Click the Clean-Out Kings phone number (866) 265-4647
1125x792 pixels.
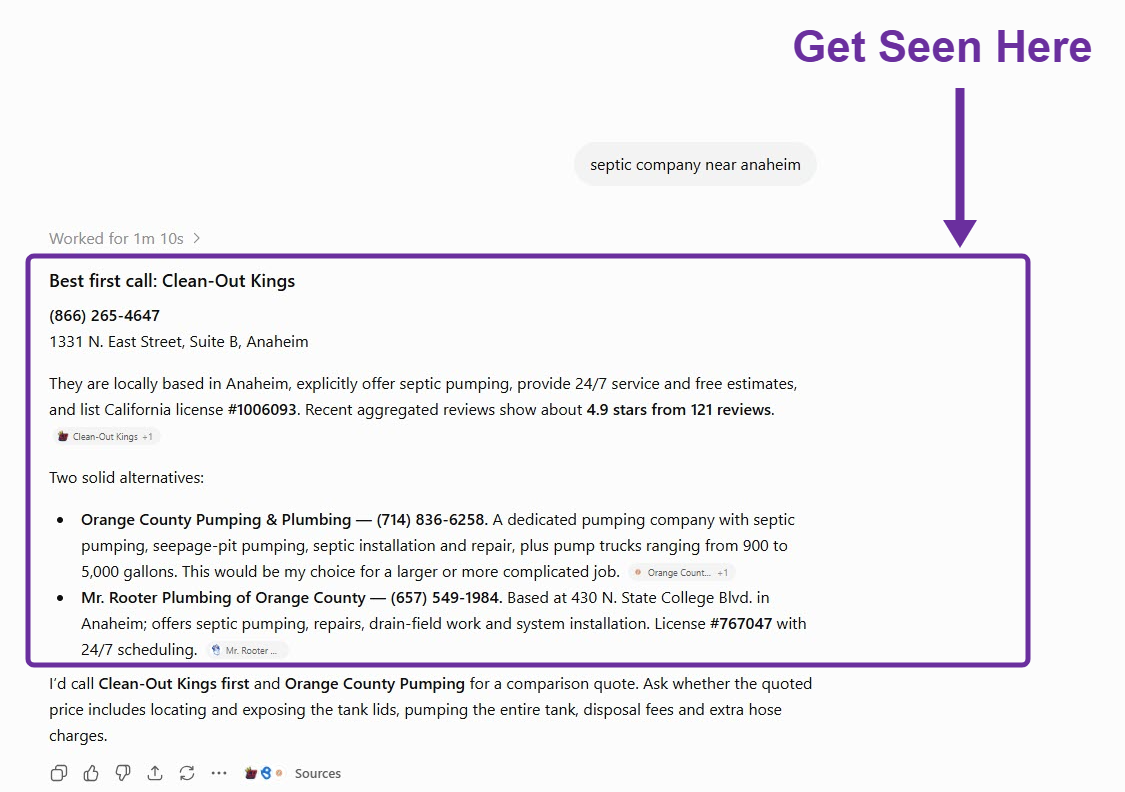coord(105,316)
